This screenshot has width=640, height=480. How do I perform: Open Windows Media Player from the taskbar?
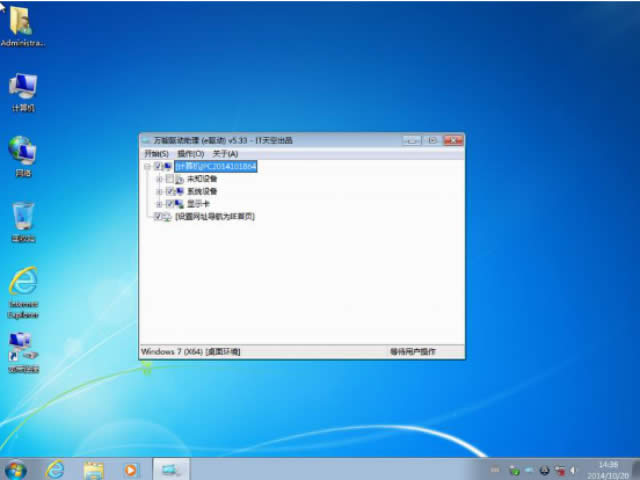tap(130, 469)
